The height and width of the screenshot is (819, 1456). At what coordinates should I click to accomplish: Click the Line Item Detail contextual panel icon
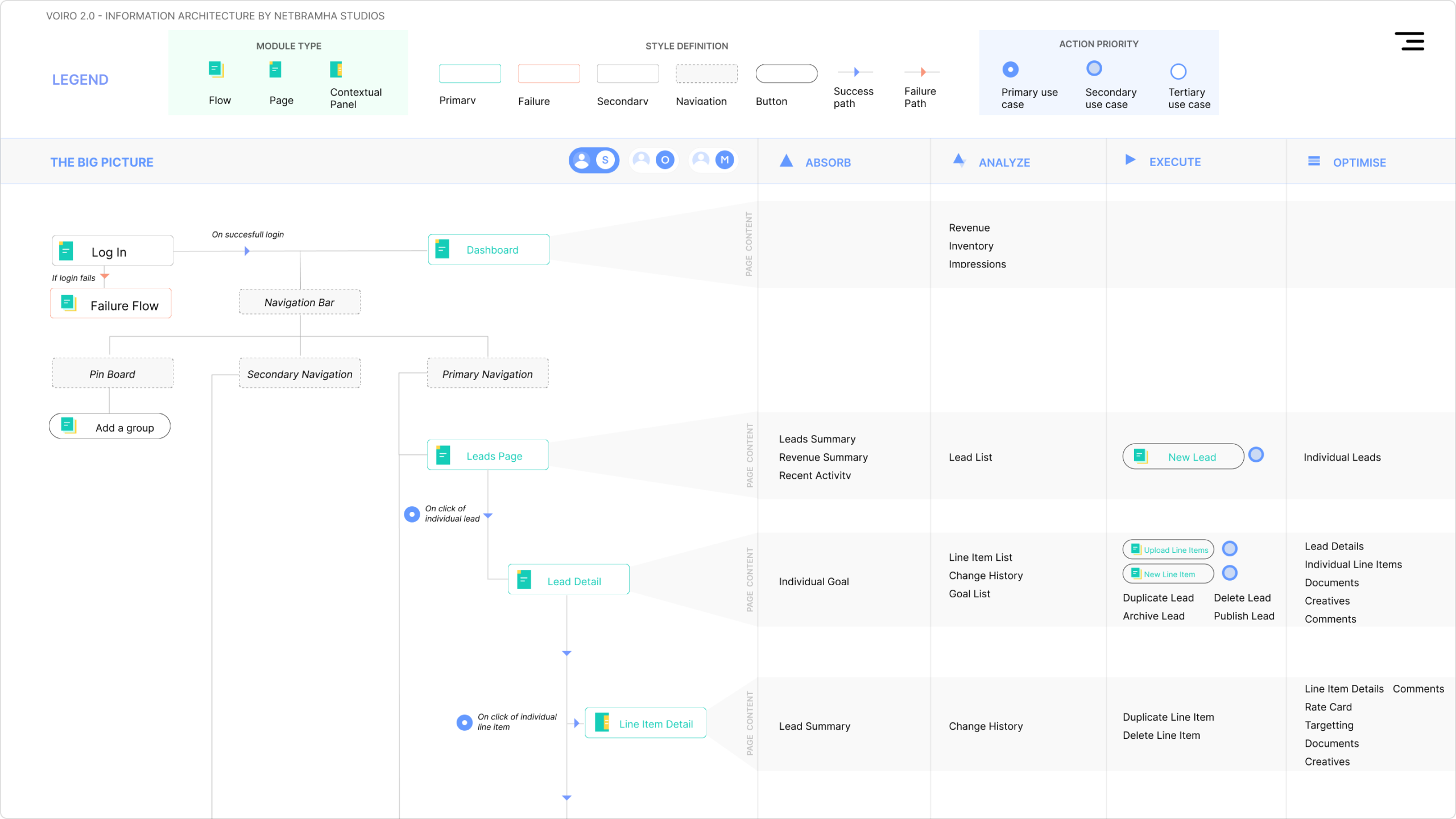point(602,722)
